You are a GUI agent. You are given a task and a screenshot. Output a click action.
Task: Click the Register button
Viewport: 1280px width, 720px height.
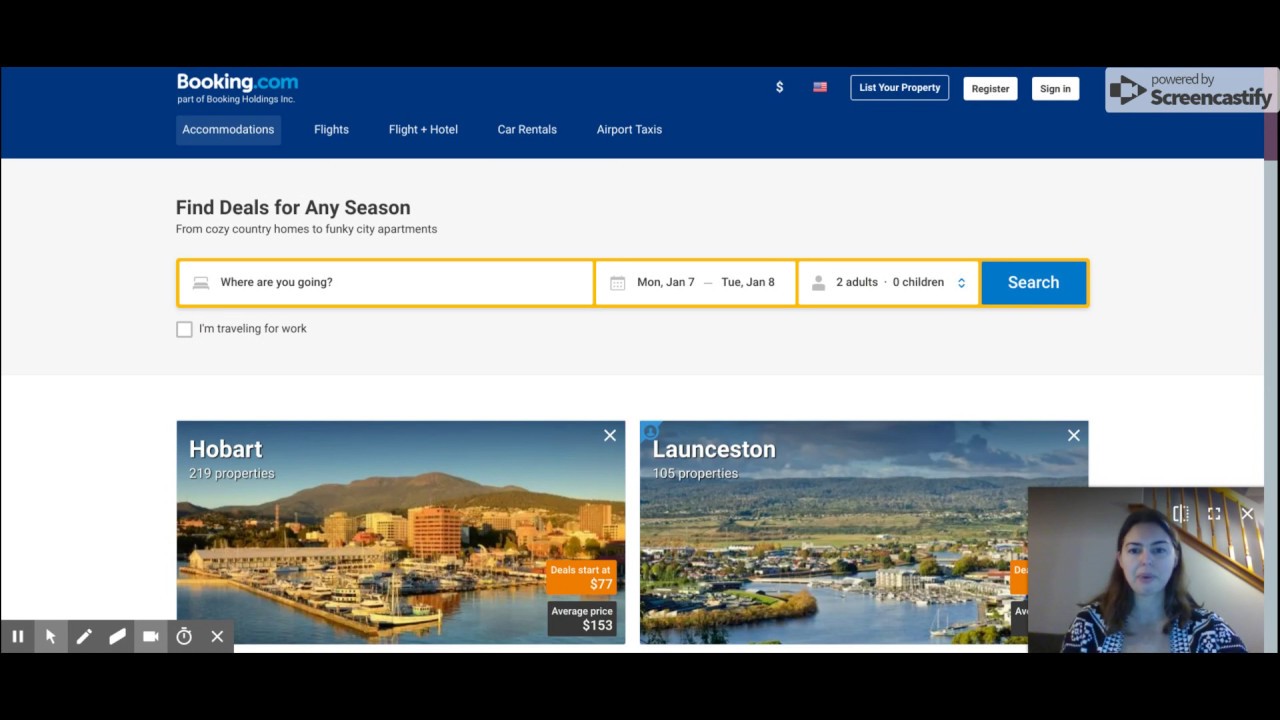click(x=990, y=89)
